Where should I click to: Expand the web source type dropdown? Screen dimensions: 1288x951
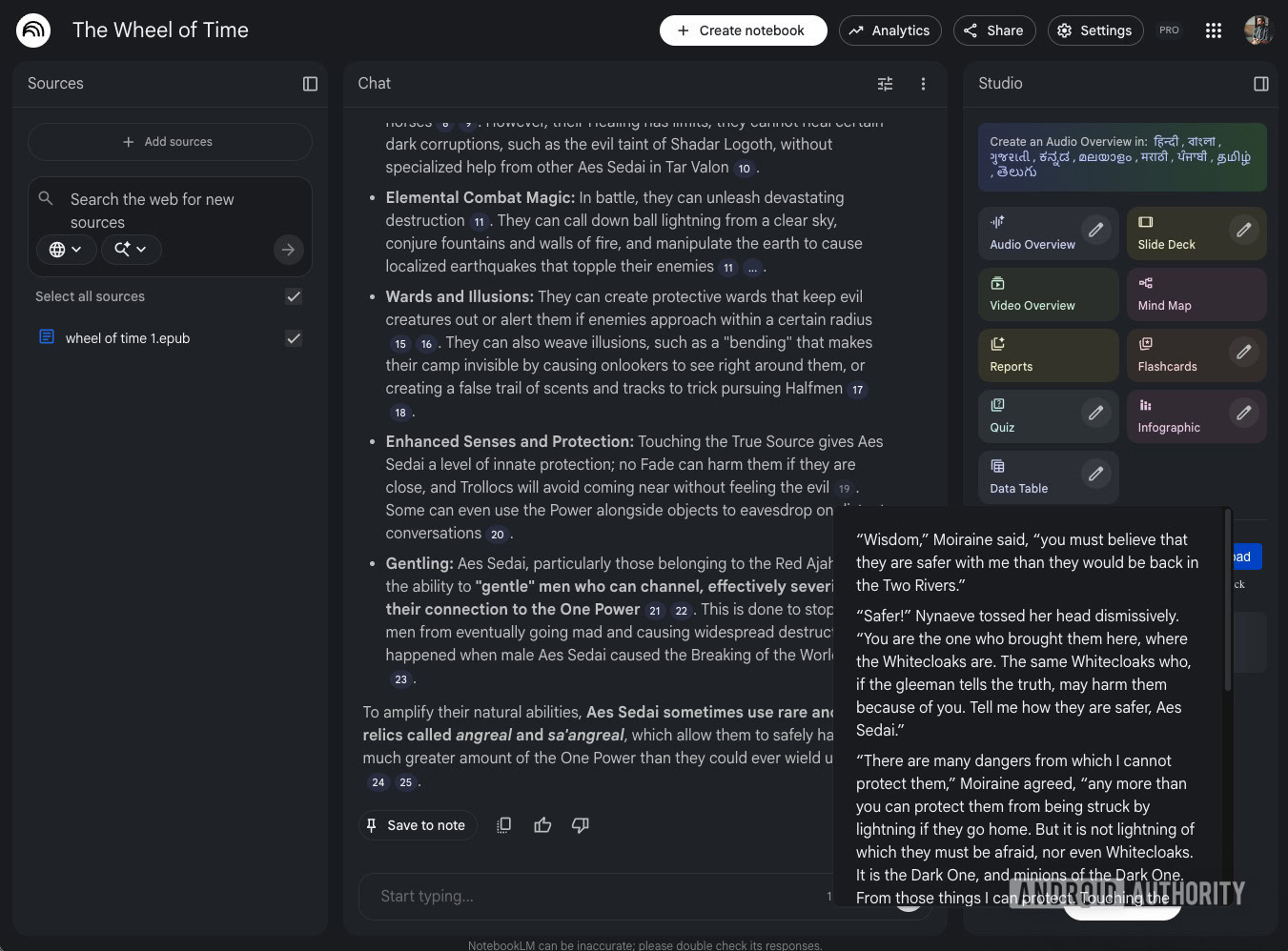pos(66,250)
